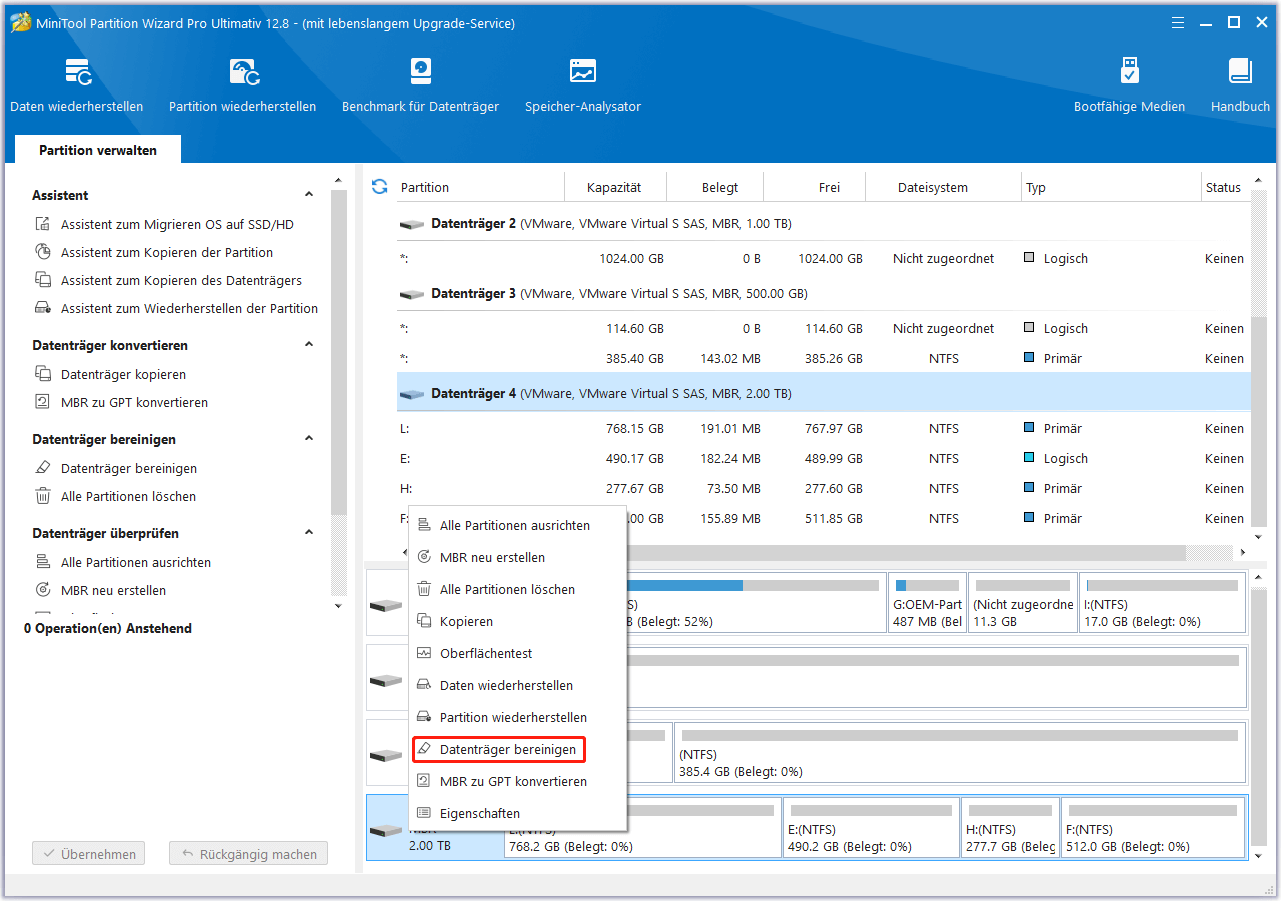This screenshot has height=902, width=1281.
Task: Select Kopieren in context menu
Action: click(x=518, y=622)
